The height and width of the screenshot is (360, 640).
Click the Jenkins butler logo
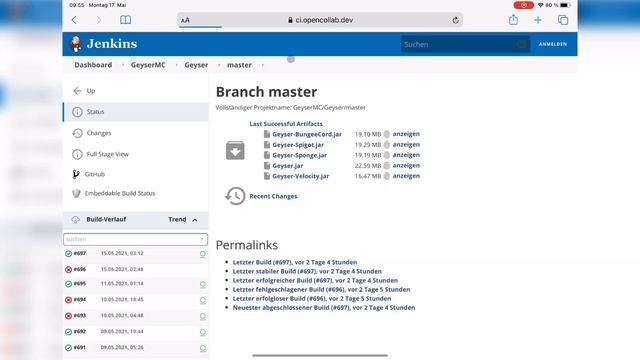coord(76,44)
